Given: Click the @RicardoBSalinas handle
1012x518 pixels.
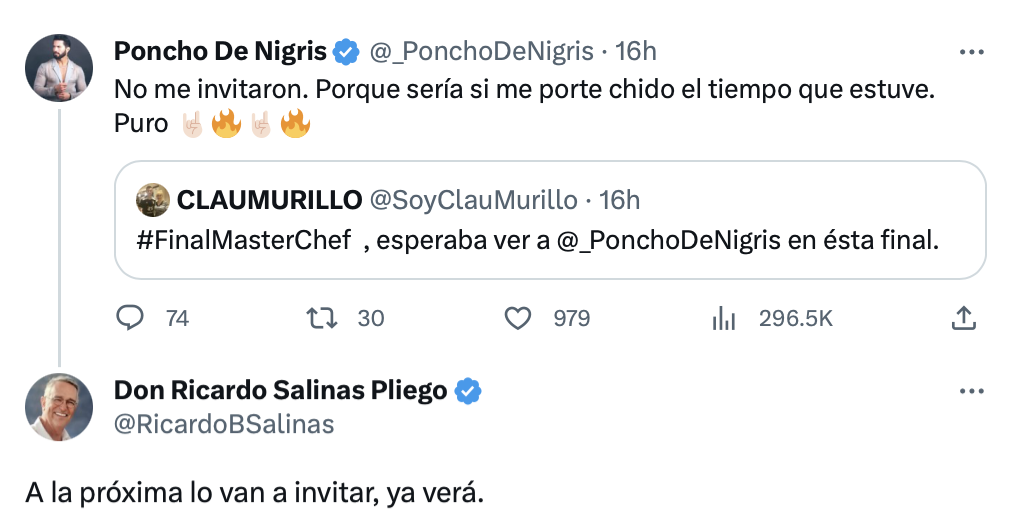Looking at the screenshot, I should tap(224, 424).
